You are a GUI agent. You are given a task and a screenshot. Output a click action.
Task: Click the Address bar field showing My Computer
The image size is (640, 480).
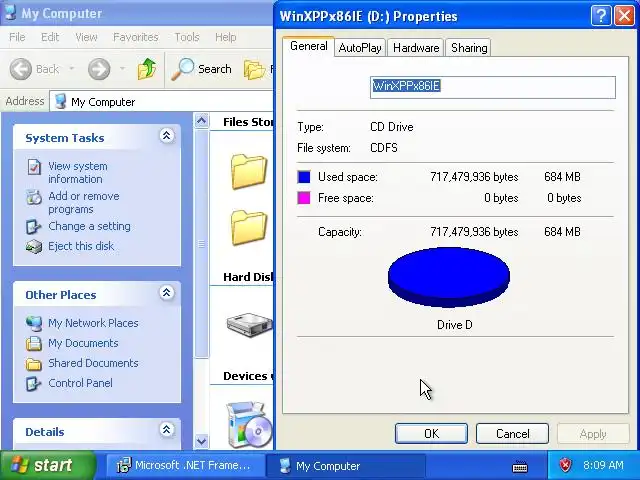point(162,101)
